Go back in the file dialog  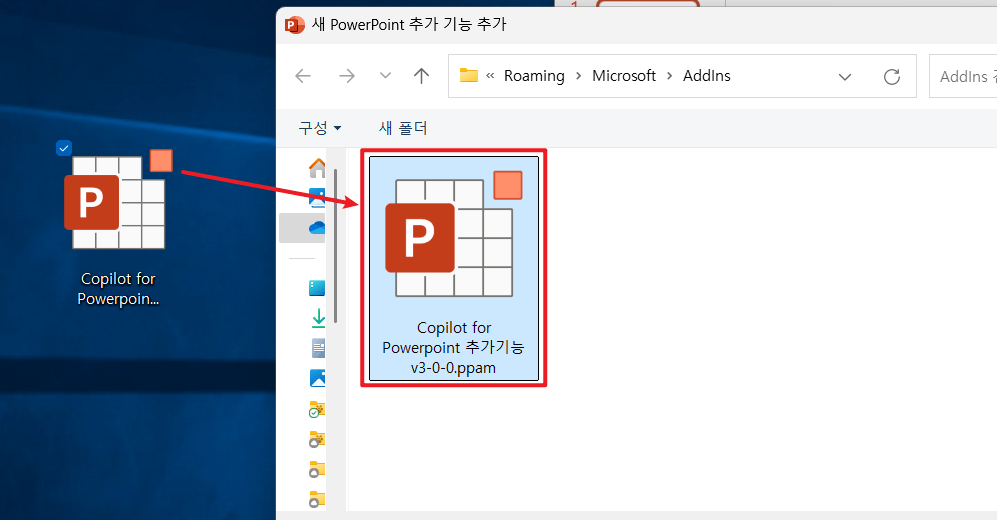(303, 76)
